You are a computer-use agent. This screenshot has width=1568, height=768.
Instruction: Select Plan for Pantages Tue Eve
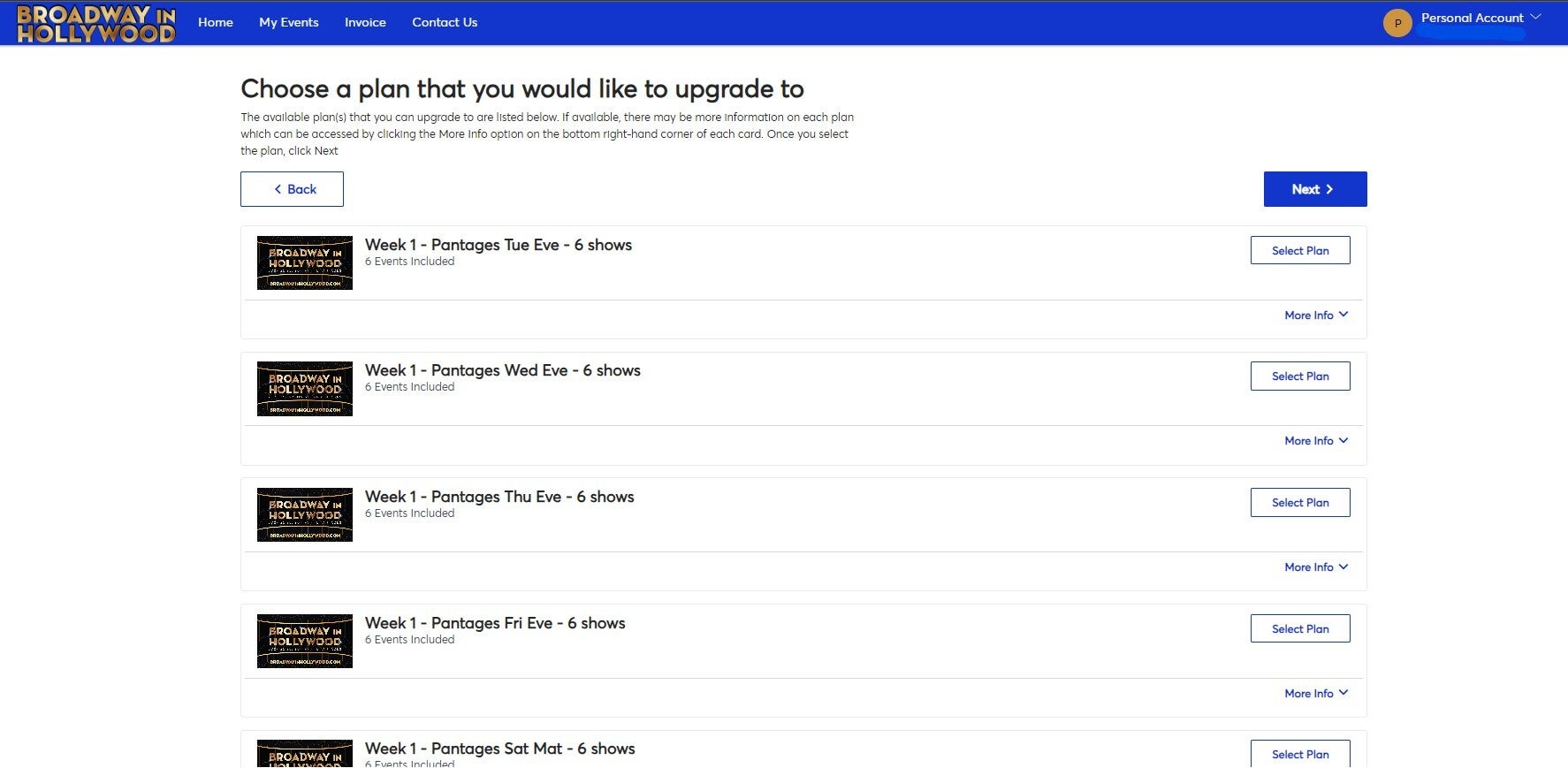pyautogui.click(x=1300, y=250)
